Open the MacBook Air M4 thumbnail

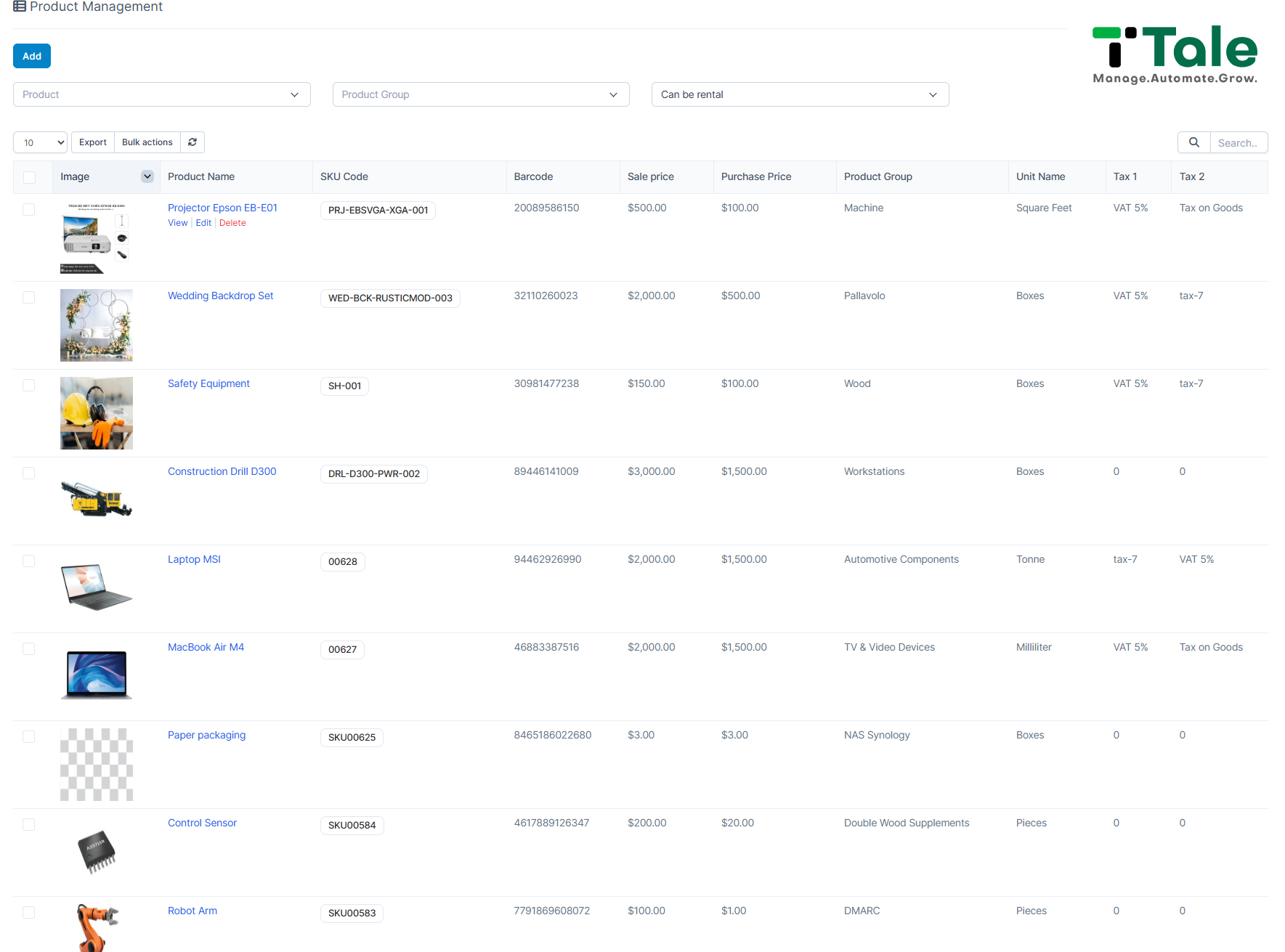(97, 675)
